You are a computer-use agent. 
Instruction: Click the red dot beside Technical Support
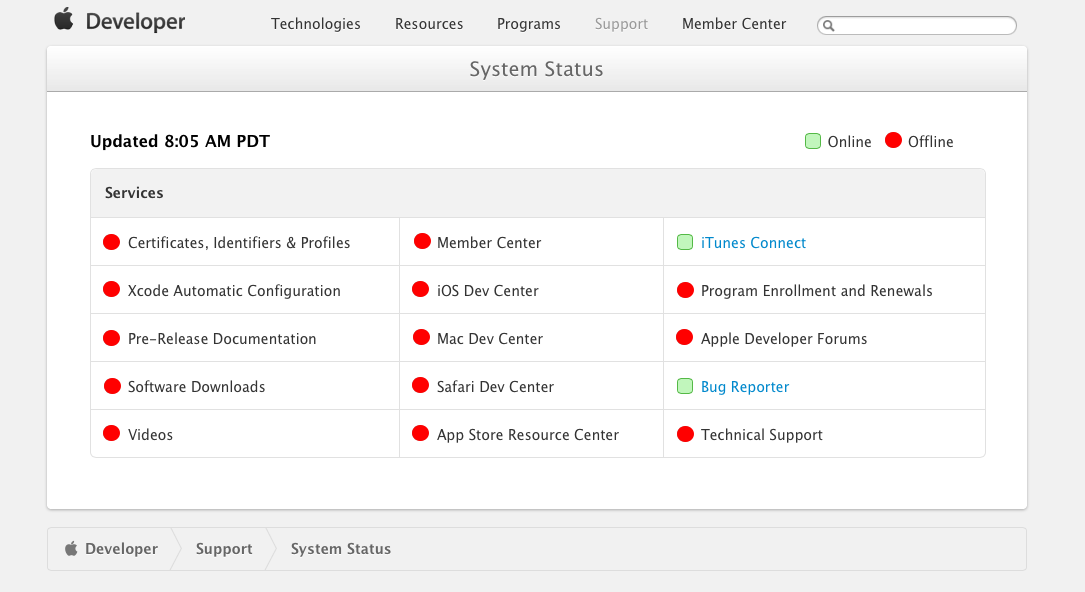[x=685, y=434]
